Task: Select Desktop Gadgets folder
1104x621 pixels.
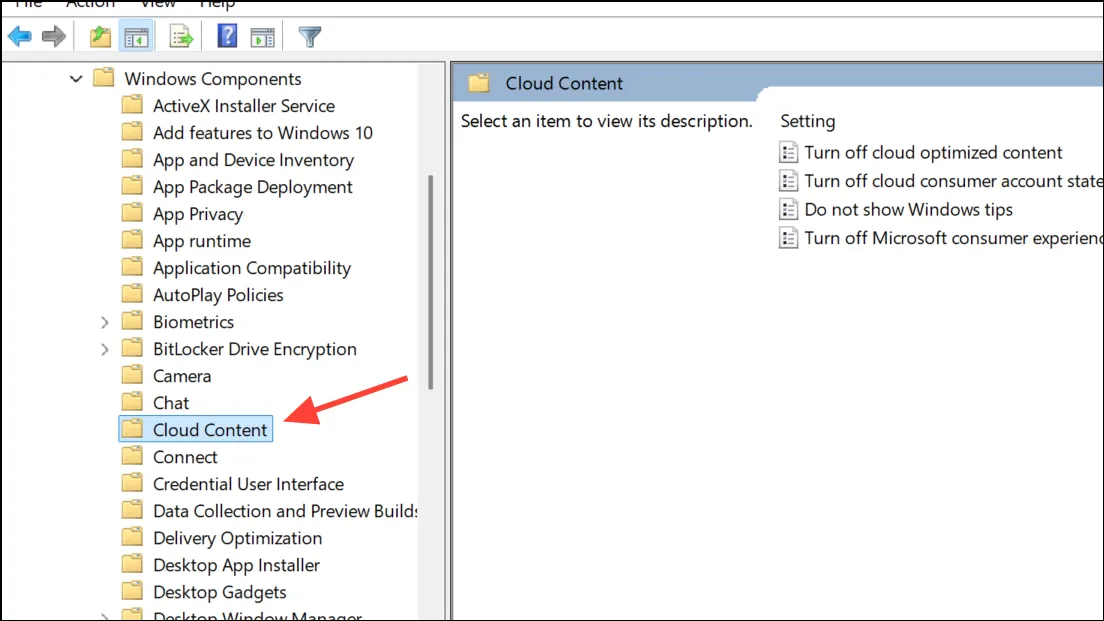Action: pyautogui.click(x=220, y=592)
